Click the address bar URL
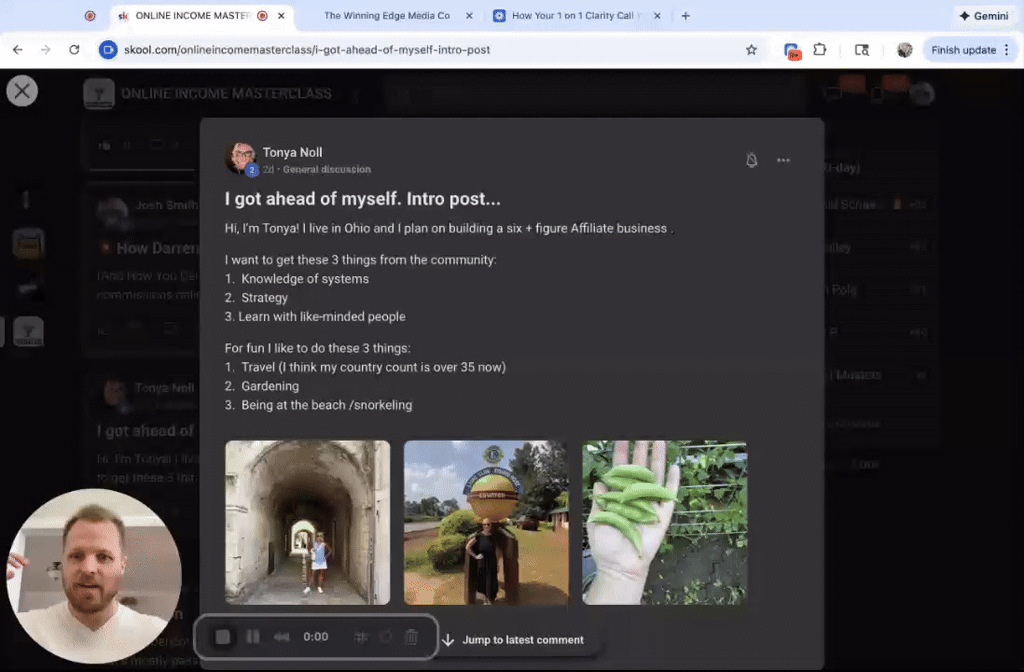1024x672 pixels. point(307,50)
